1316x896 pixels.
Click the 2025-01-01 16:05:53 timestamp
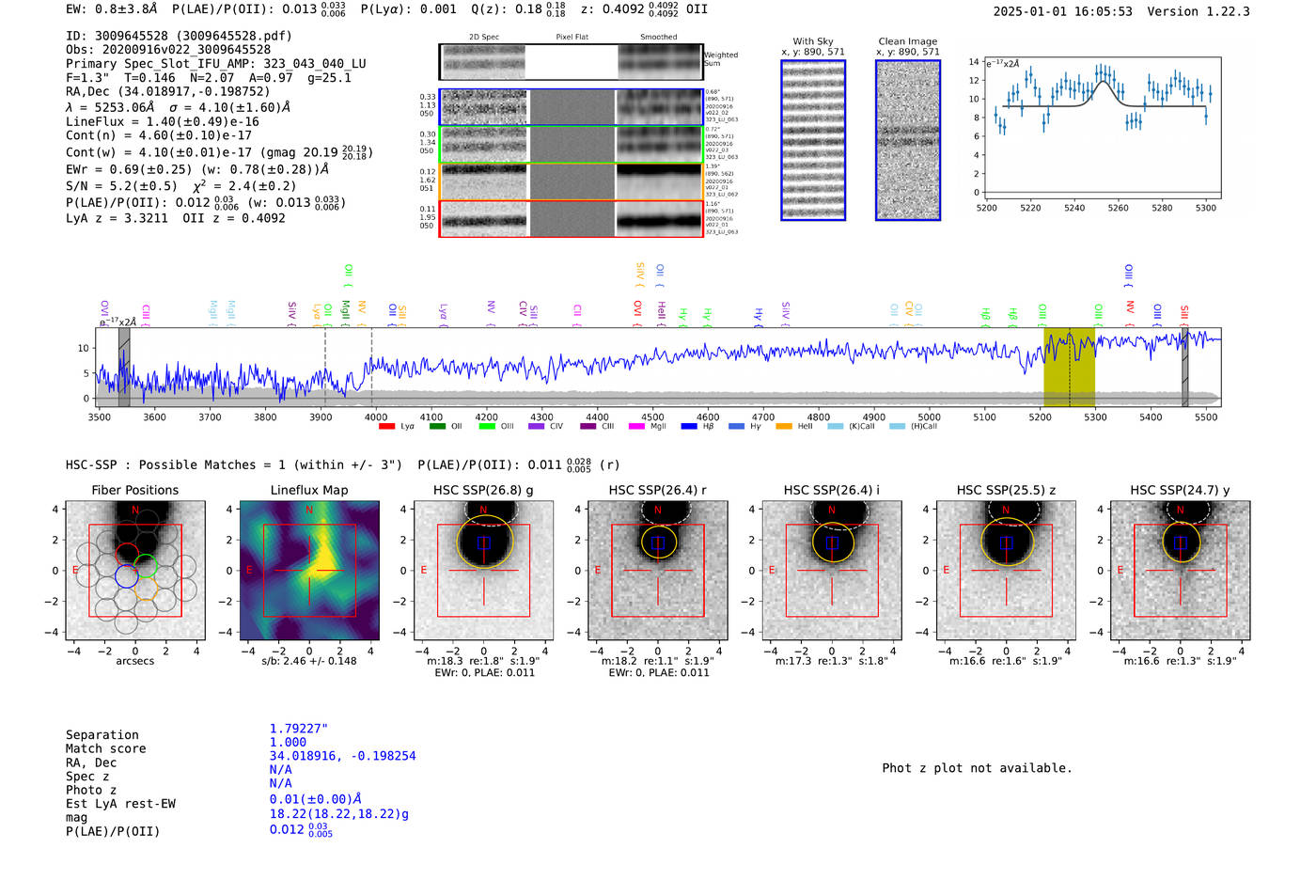(x=1063, y=11)
